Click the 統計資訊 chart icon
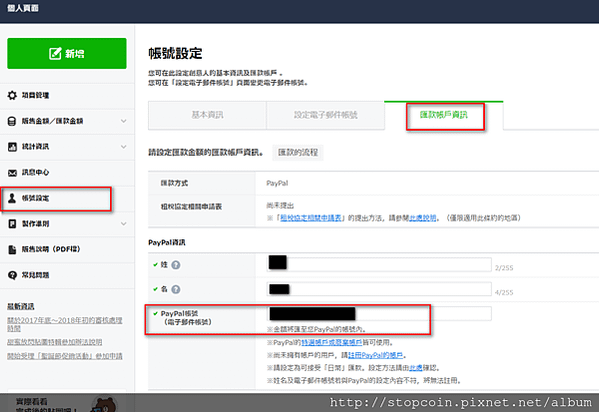599x412 pixels. (12, 147)
